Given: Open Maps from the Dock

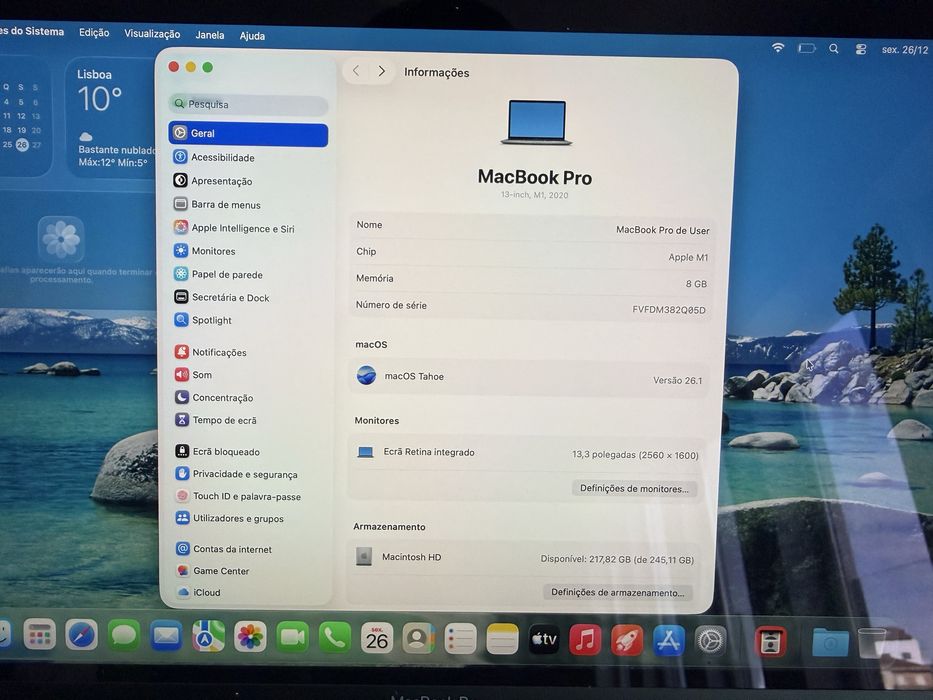Looking at the screenshot, I should tap(208, 636).
